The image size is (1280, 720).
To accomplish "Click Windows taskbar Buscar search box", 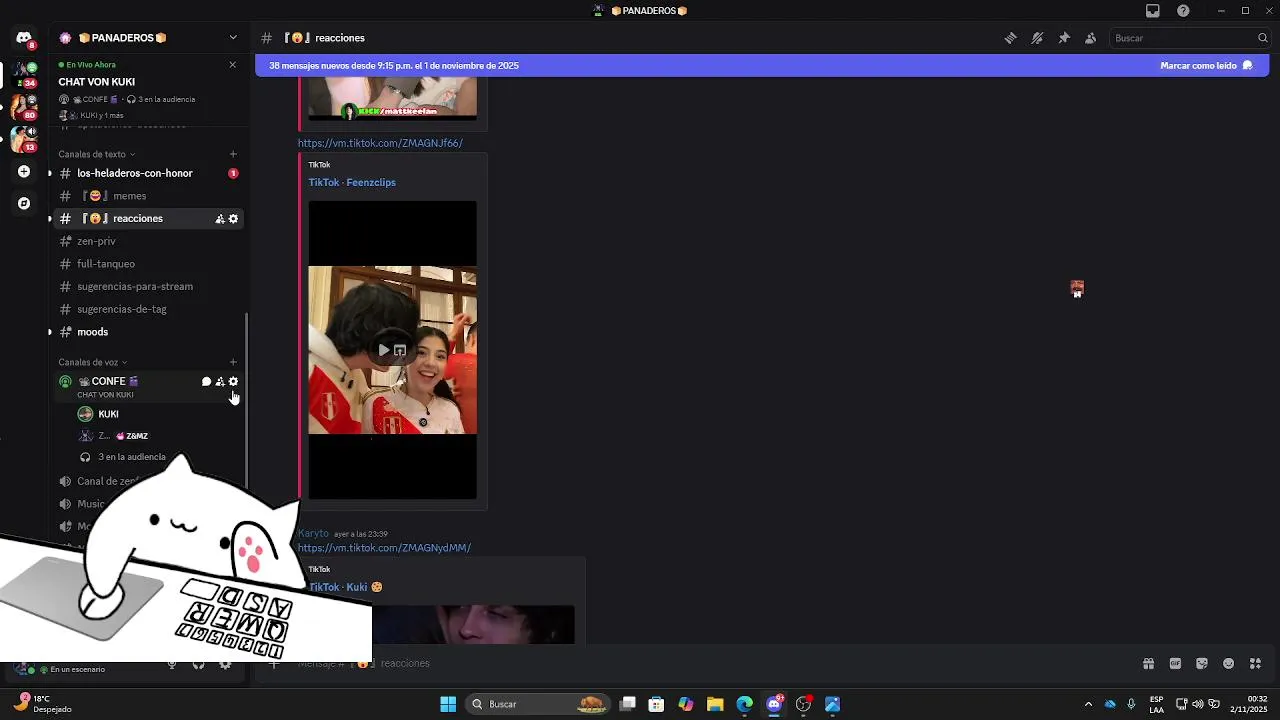I will (x=538, y=704).
